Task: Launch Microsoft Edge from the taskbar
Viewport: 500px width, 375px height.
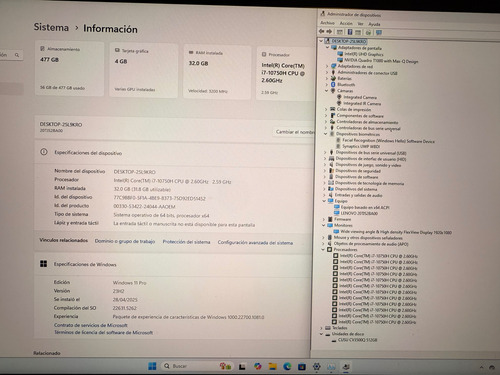Action: tap(287, 366)
